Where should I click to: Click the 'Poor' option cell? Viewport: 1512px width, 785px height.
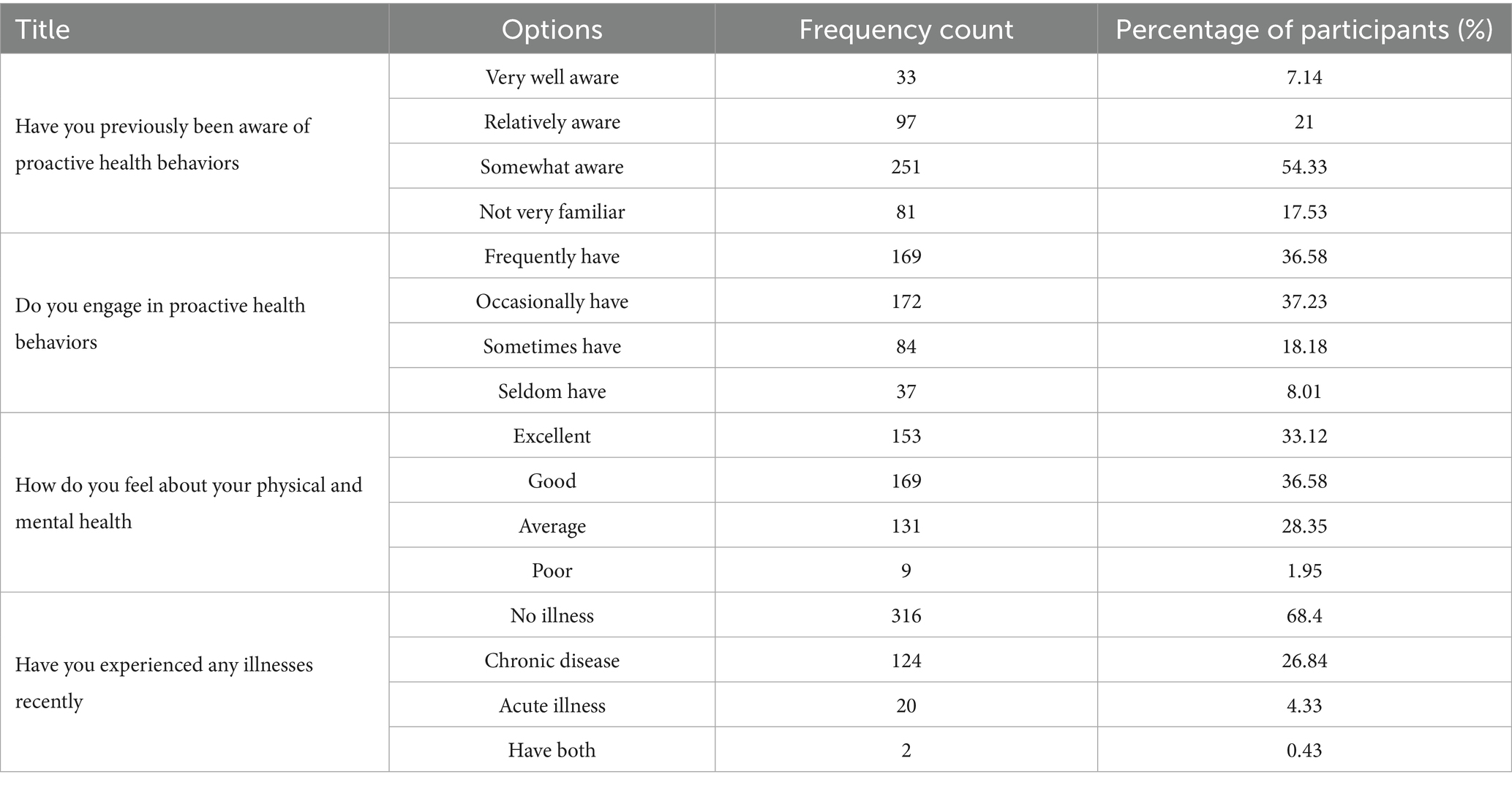552,571
